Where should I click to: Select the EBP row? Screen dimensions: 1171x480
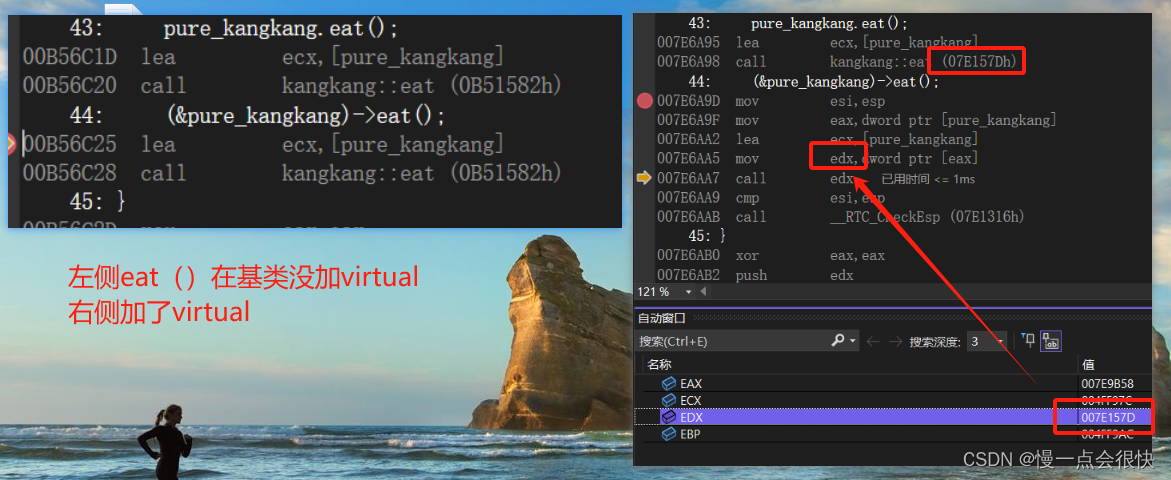click(x=895, y=434)
